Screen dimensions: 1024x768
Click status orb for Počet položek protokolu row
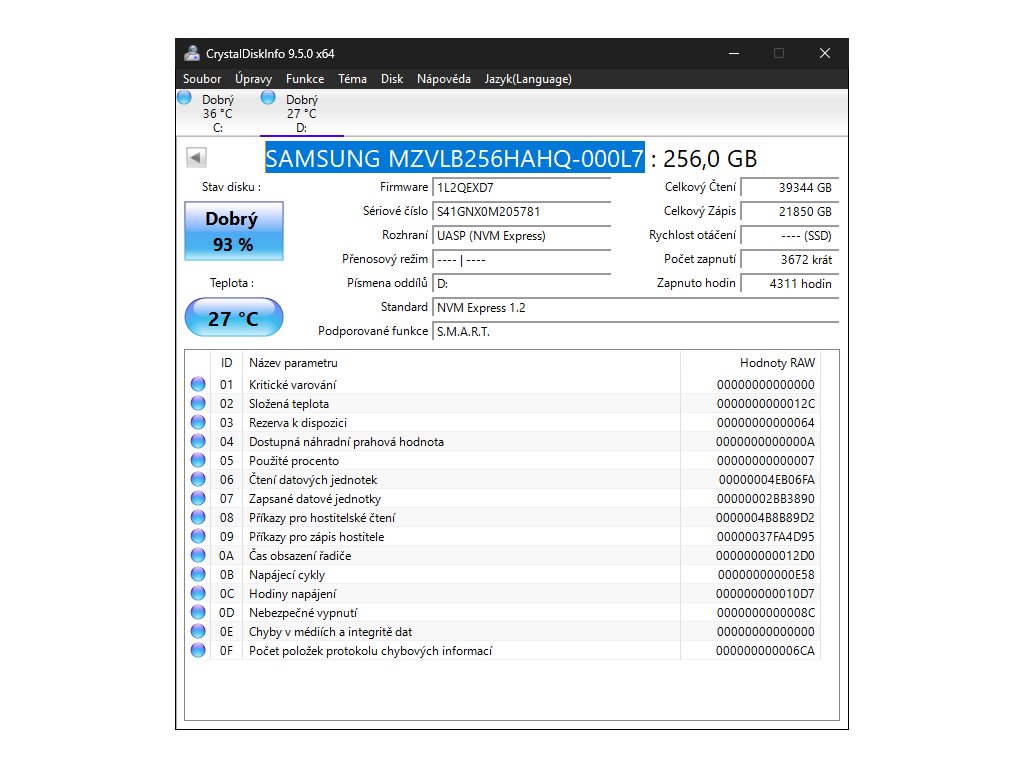point(198,650)
